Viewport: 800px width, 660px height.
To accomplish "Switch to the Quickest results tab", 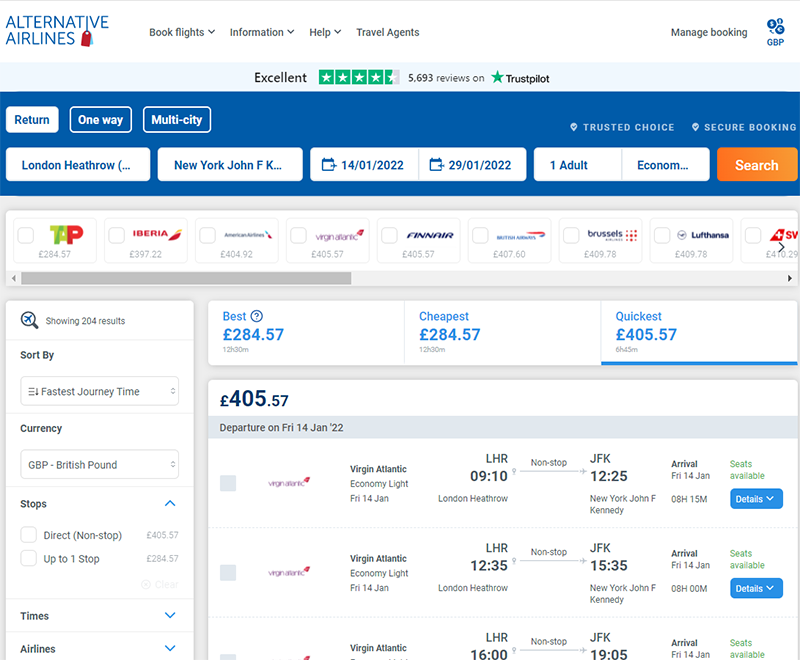I will pos(699,332).
